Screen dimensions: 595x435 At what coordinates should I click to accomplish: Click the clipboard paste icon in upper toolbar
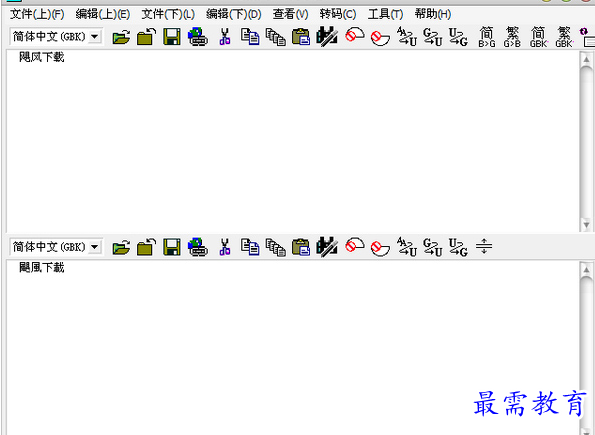tap(301, 37)
